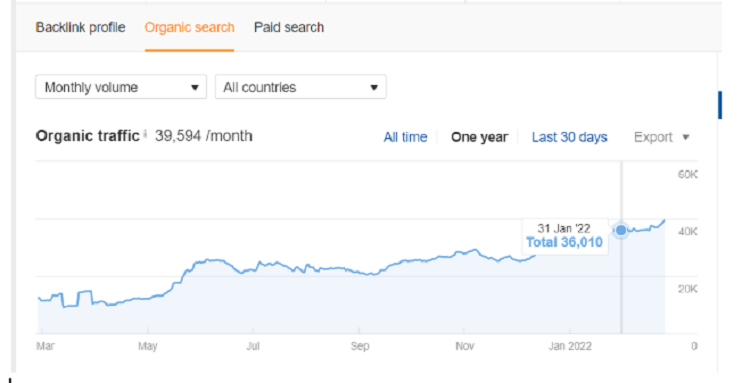Click the 40K y-axis label
750x383 pixels.
pos(688,232)
